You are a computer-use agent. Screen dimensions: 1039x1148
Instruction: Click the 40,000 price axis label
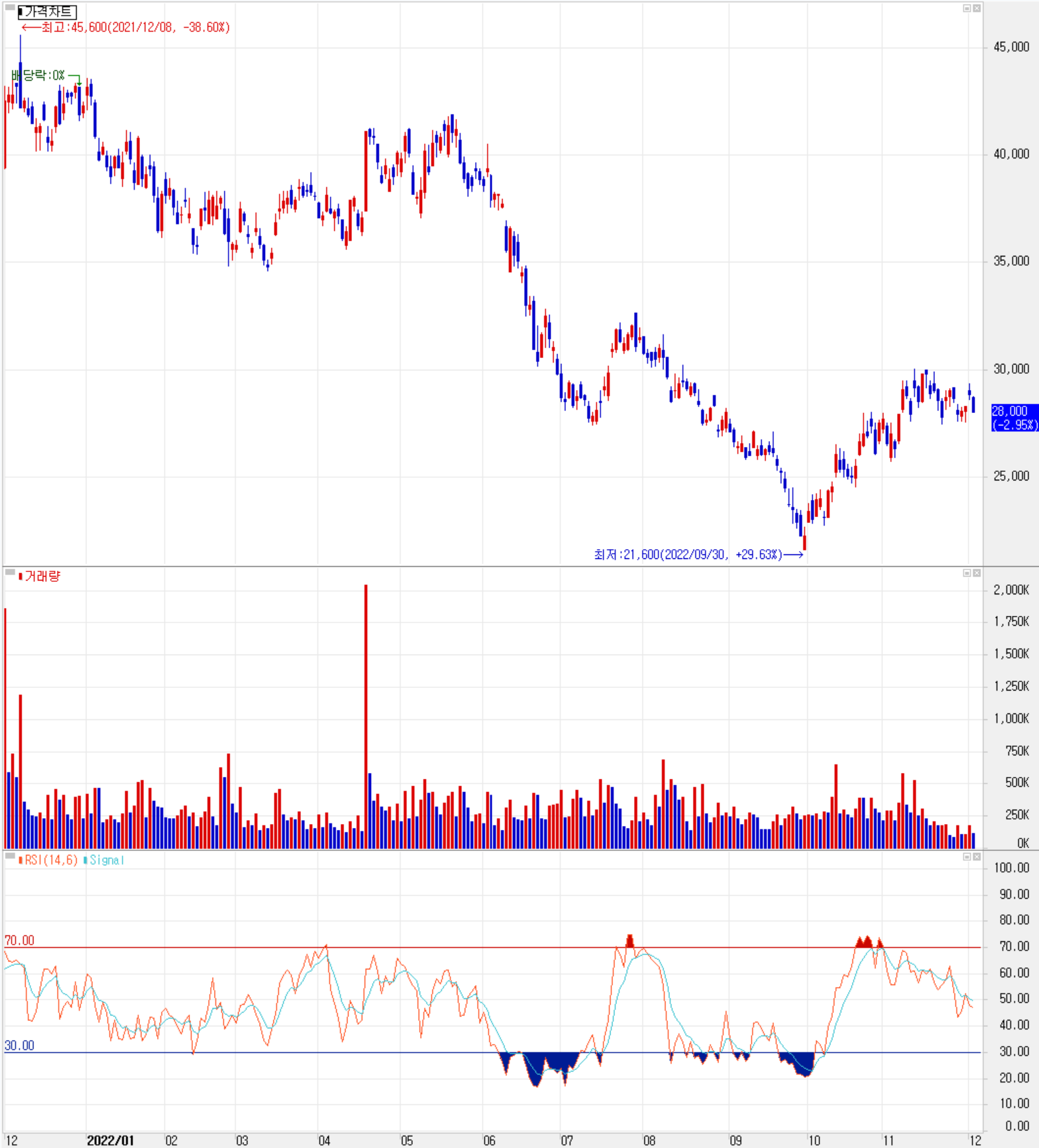(1011, 153)
